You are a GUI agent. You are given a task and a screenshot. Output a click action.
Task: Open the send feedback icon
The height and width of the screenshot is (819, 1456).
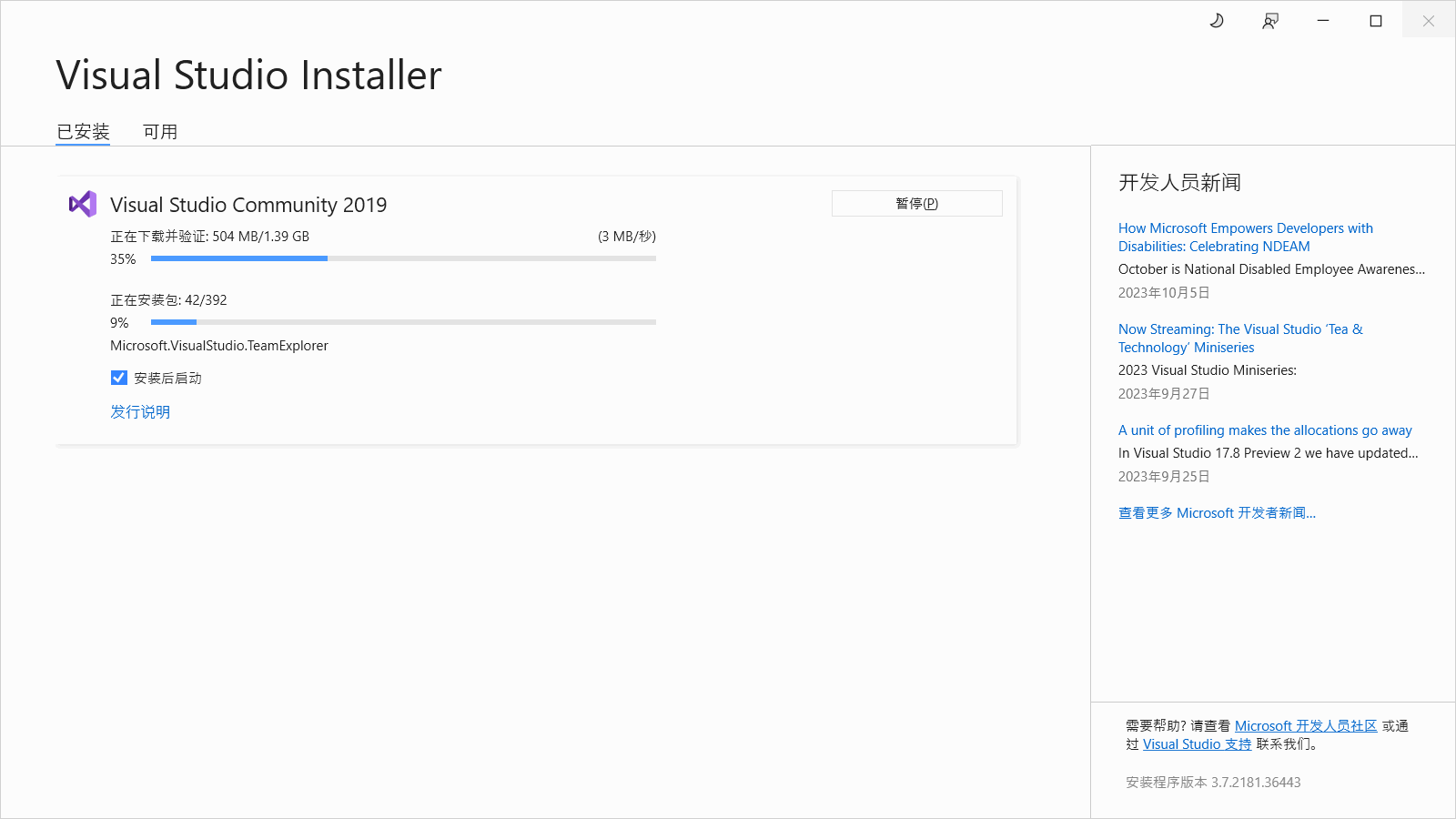pos(1270,21)
